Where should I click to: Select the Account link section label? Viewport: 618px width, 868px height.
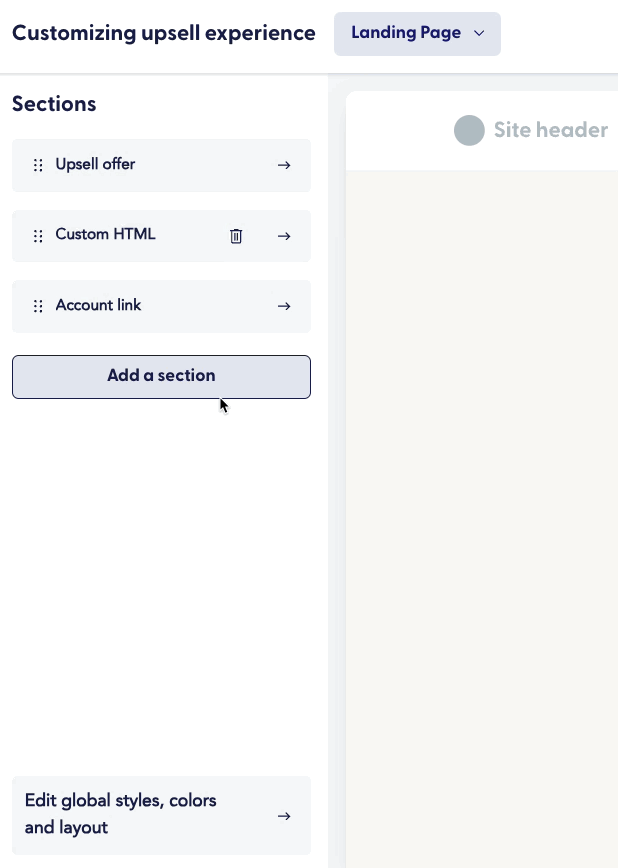pos(98,305)
